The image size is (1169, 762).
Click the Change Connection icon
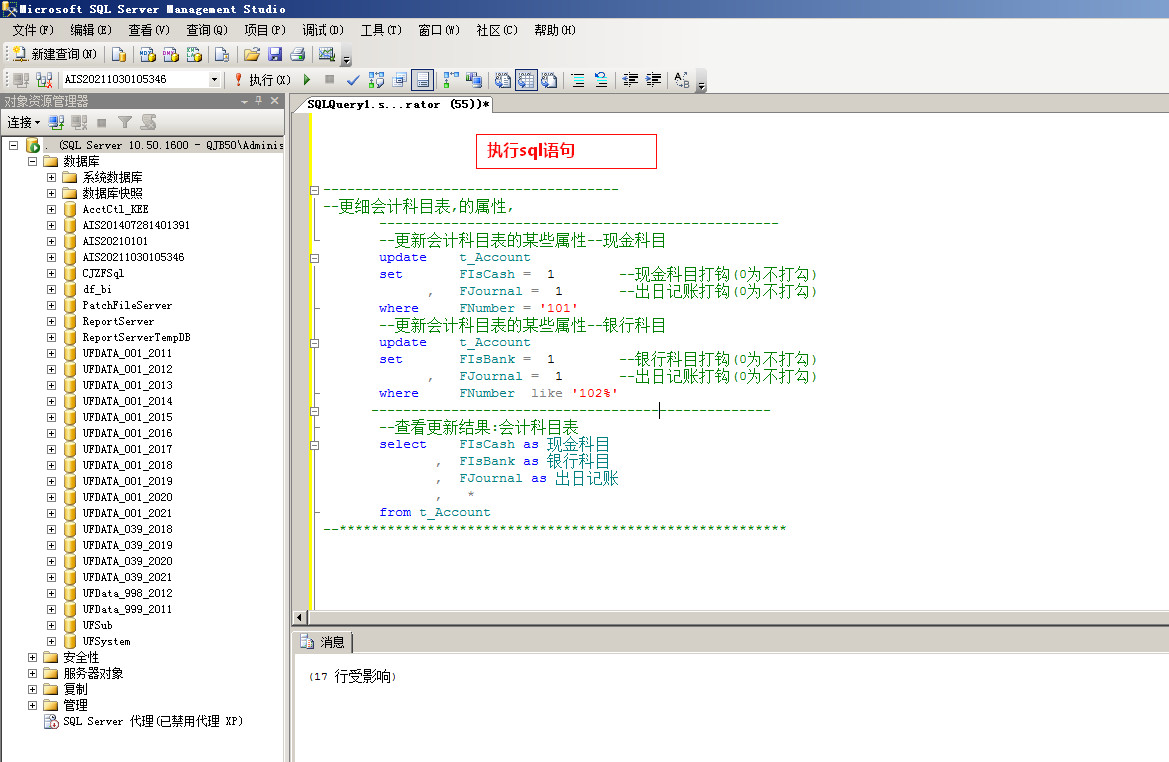click(44, 80)
